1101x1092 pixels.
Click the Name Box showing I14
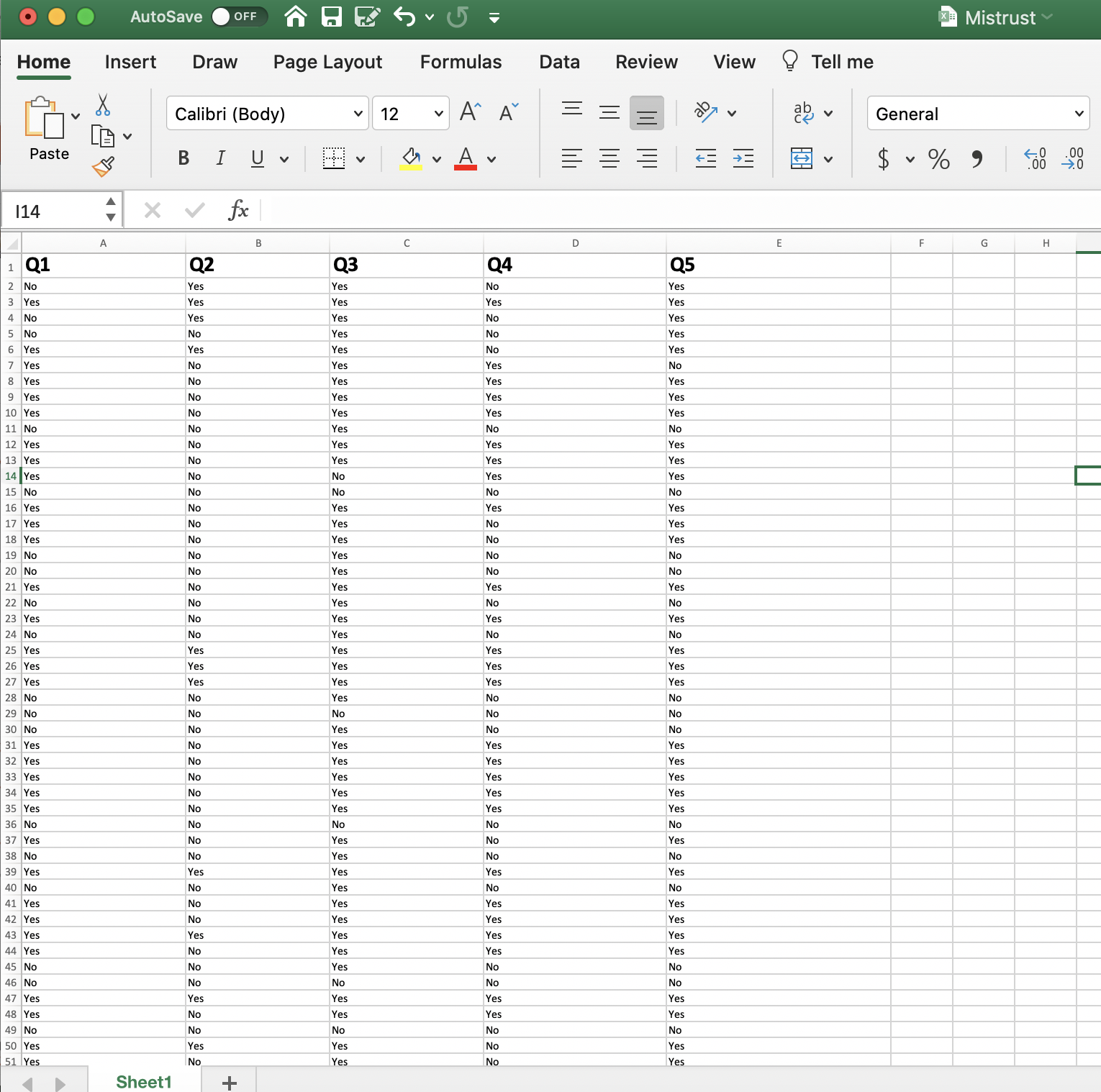[61, 211]
